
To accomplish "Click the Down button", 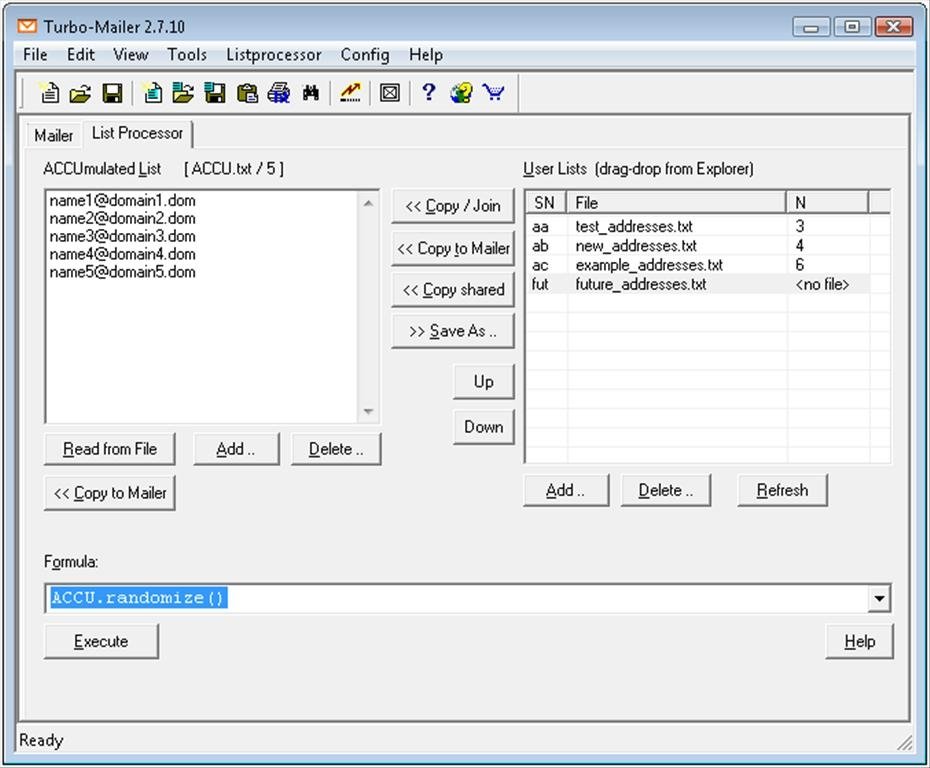I will (x=483, y=426).
